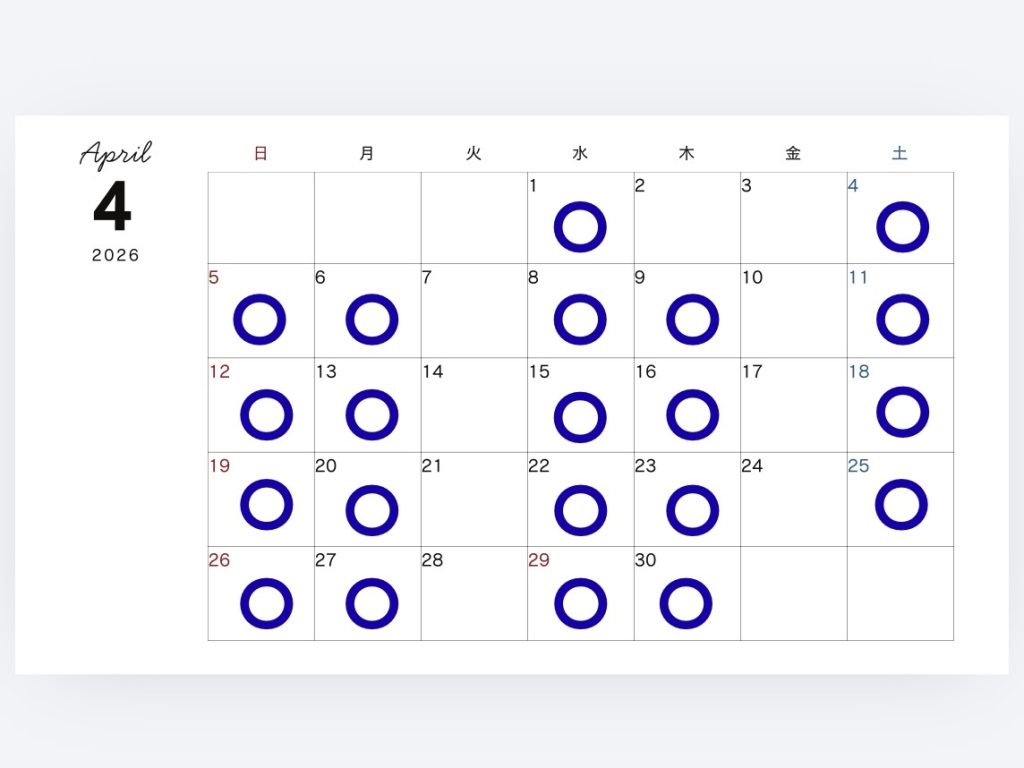The height and width of the screenshot is (768, 1024).
Task: Choose the unmarked April 24 cell
Action: [x=793, y=500]
